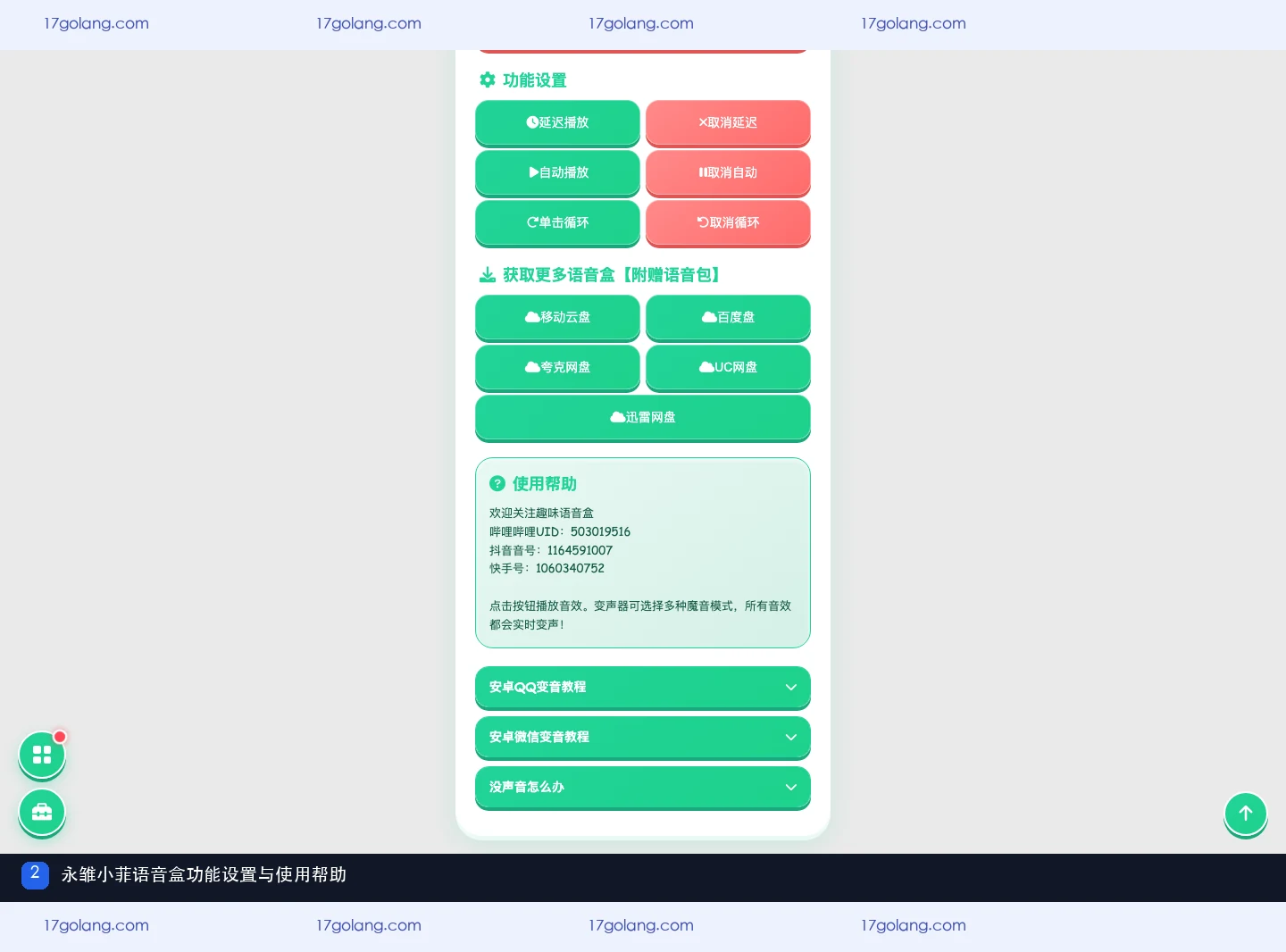Viewport: 1286px width, 952px height.
Task: Click the 抖音音号 1164591007 text
Action: point(551,550)
